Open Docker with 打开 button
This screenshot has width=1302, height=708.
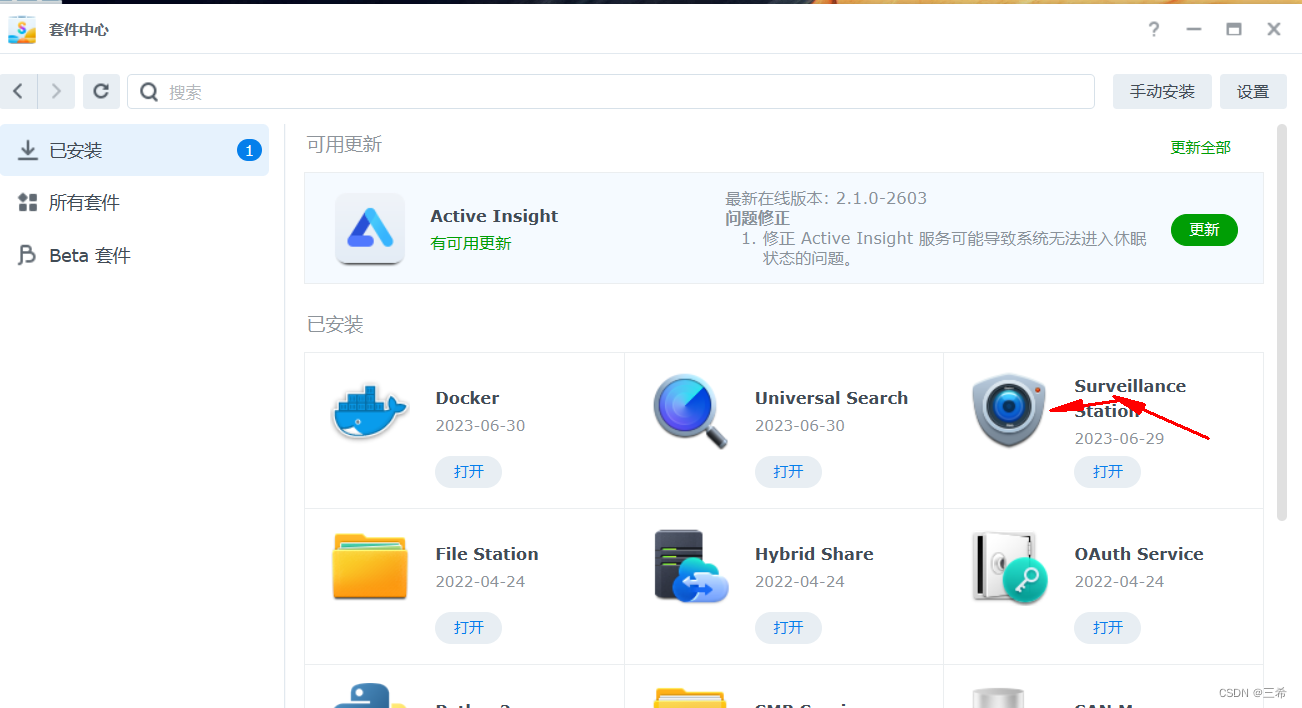click(x=469, y=472)
